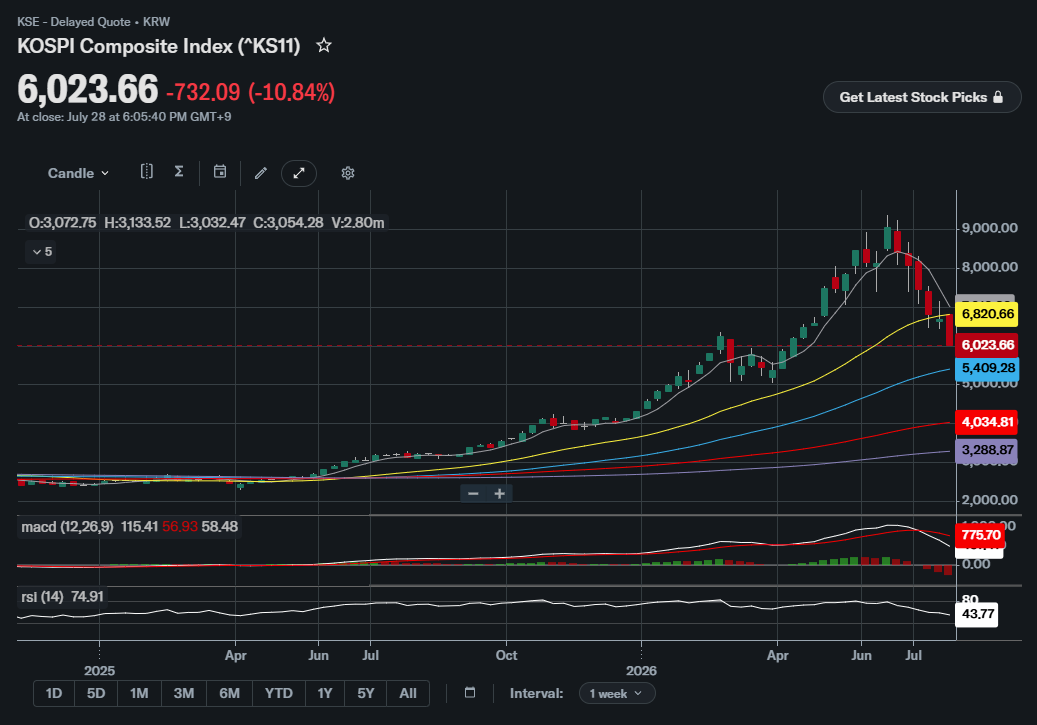Click the -732.09 (-10.84%) change value
The image size is (1037, 725).
[251, 92]
